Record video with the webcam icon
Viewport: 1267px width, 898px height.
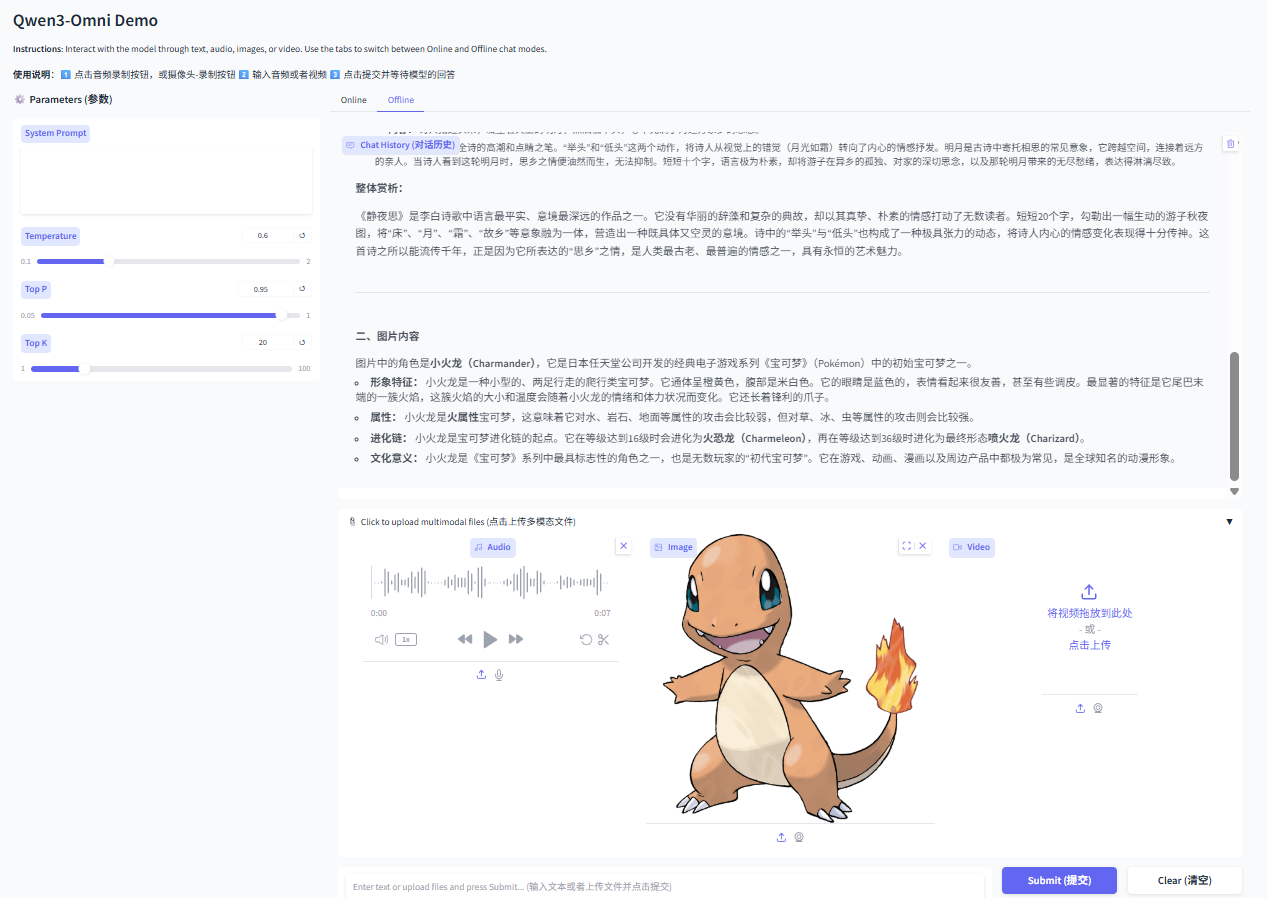1098,708
